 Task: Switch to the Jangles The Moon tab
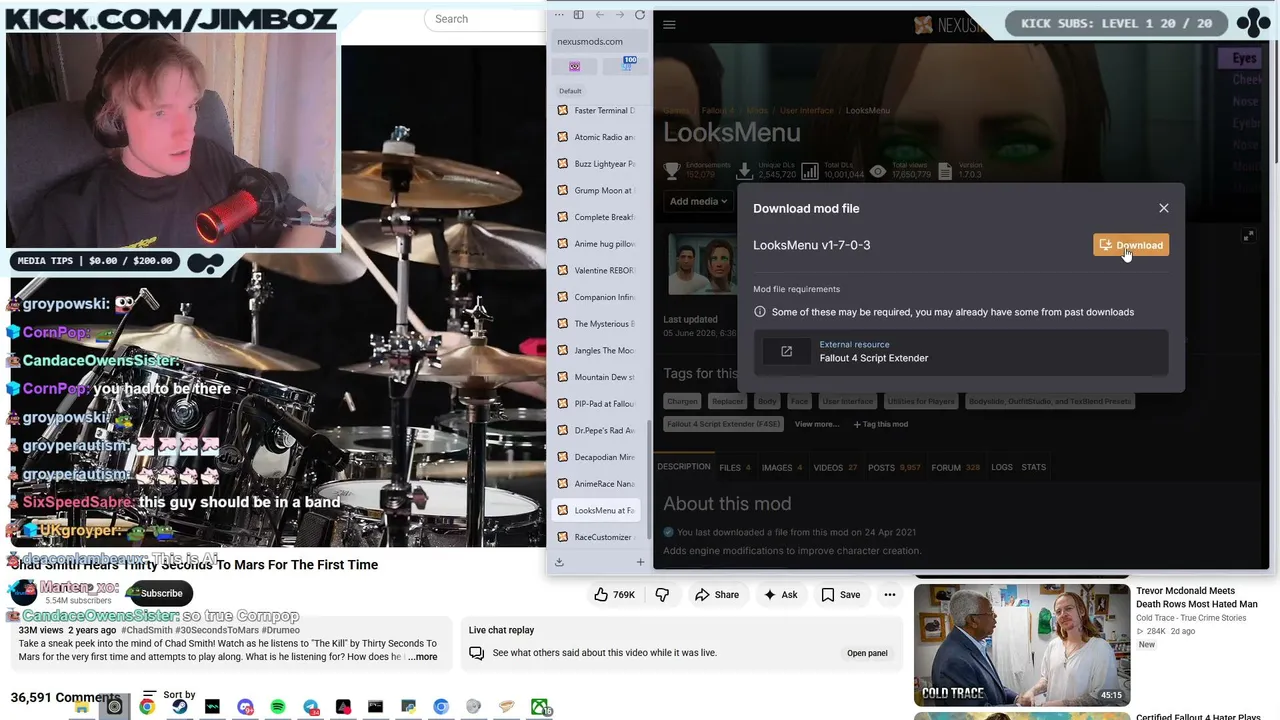(x=598, y=350)
